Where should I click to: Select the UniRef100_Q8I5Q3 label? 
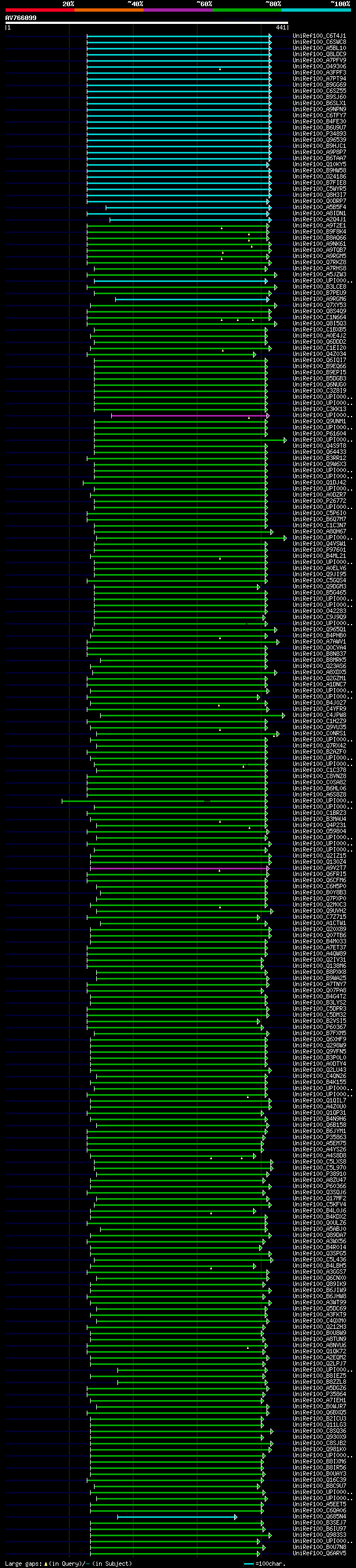point(319,323)
